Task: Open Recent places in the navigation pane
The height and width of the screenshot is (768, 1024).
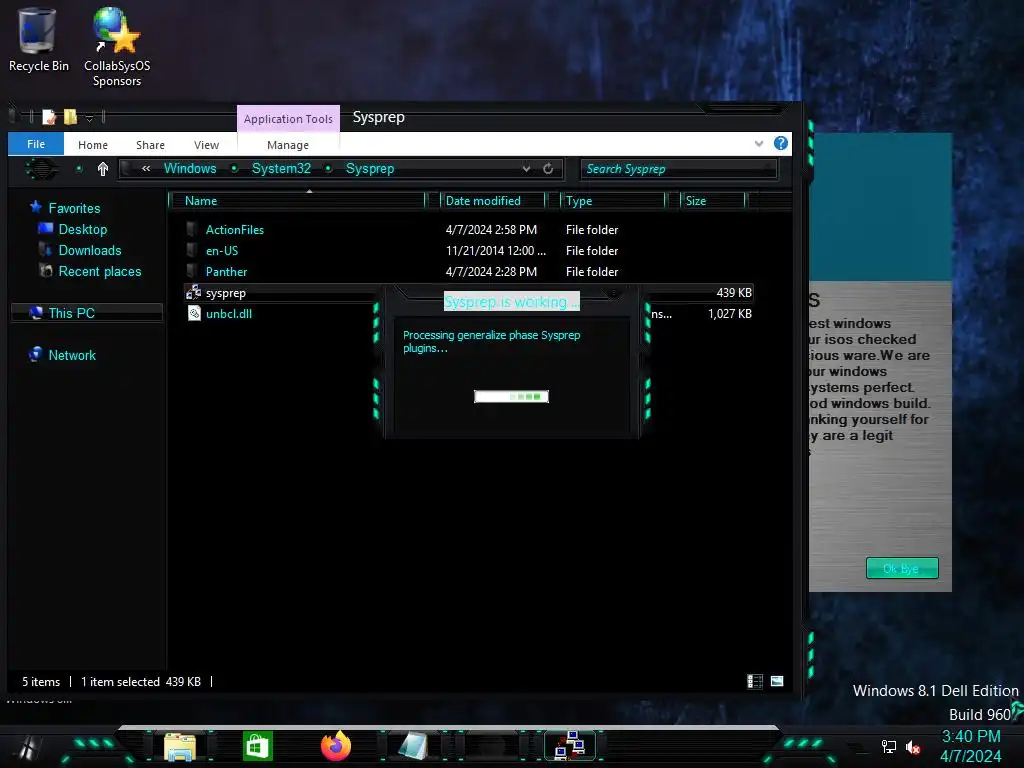Action: (99, 271)
